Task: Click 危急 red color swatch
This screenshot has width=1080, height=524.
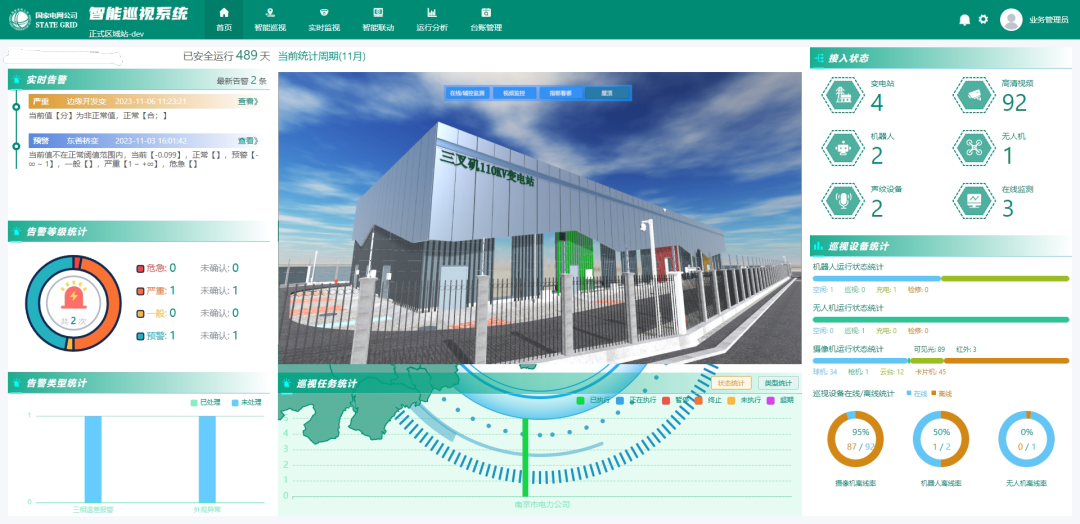Action: tap(141, 269)
